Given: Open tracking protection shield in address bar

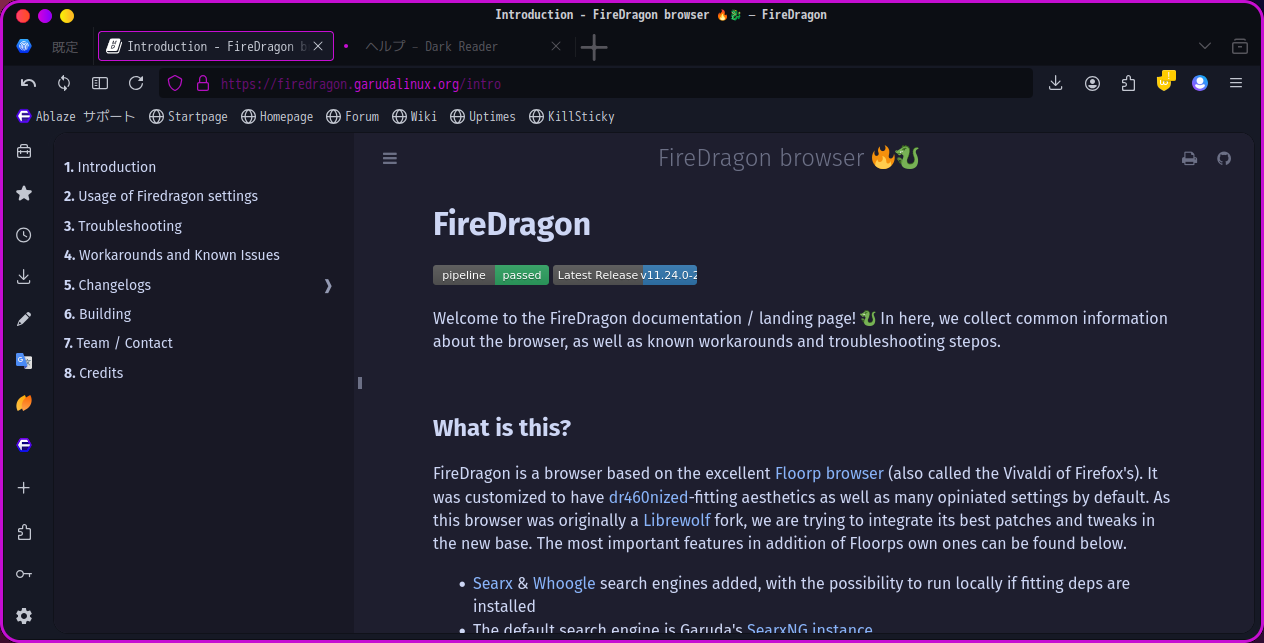Looking at the screenshot, I should 175,84.
